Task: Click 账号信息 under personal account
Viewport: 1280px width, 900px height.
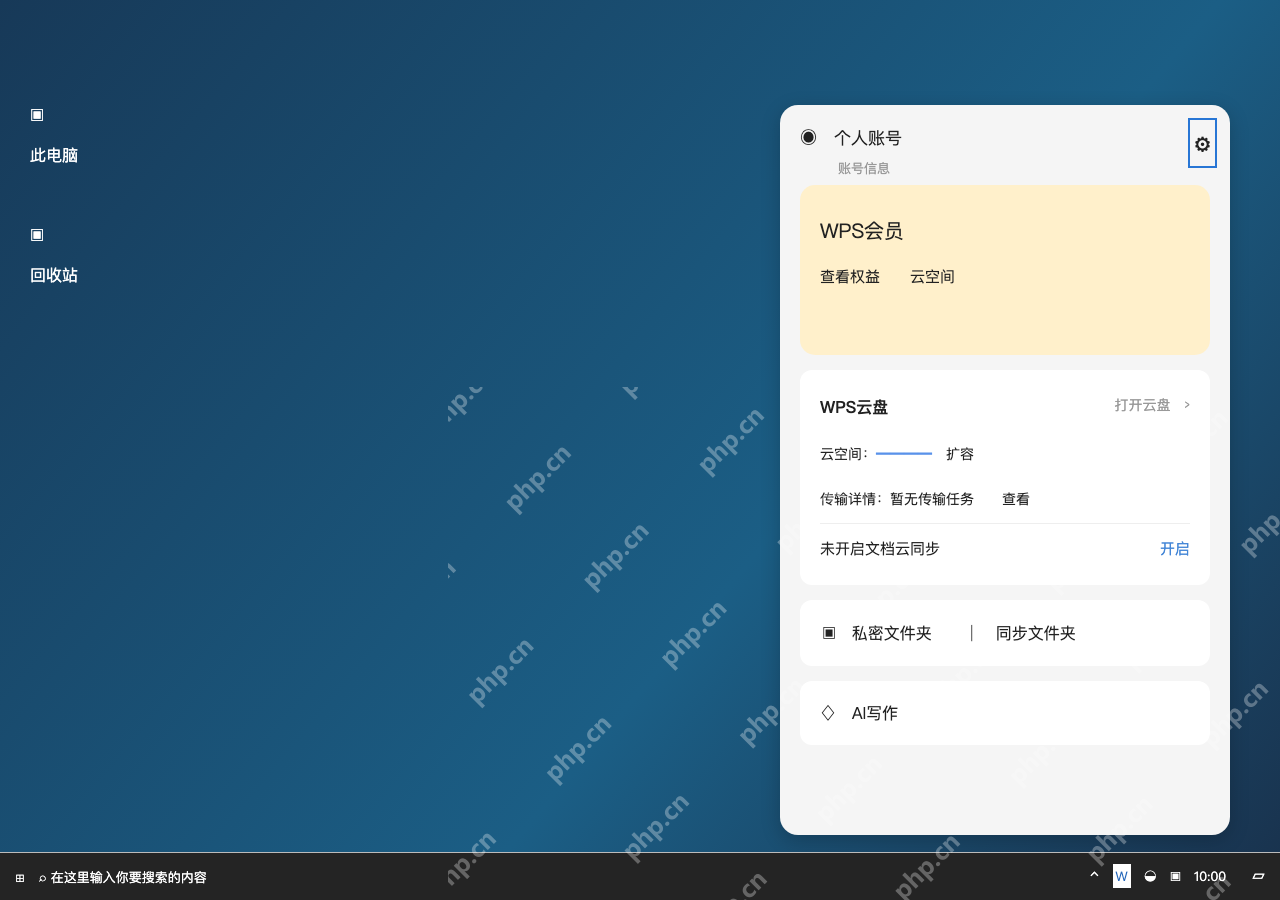Action: [864, 168]
